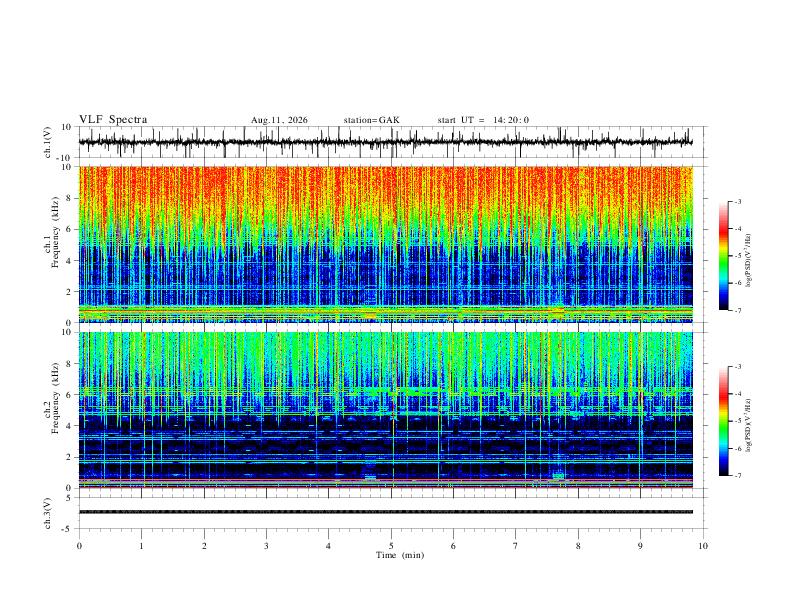Click the ch.1(V) waveform trace
The image size is (792, 612).
386,142
